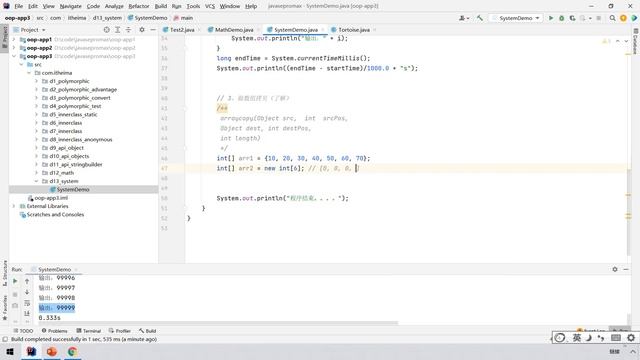The height and width of the screenshot is (360, 640).
Task: Open the user account icon menu
Action: [463, 18]
